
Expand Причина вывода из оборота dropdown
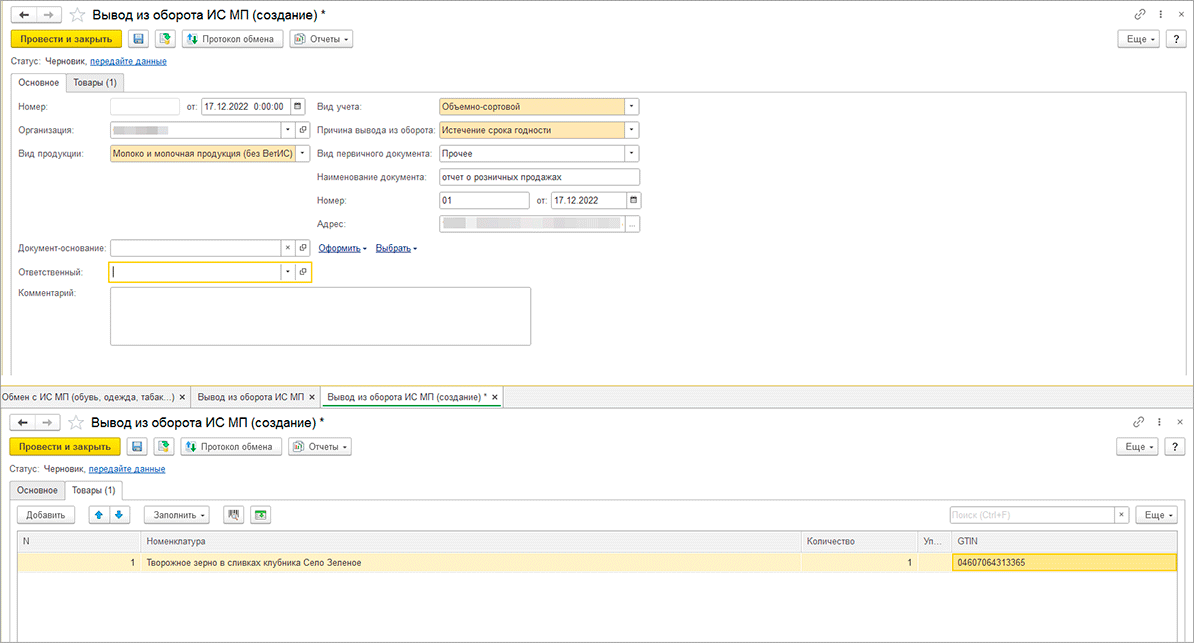[x=631, y=130]
